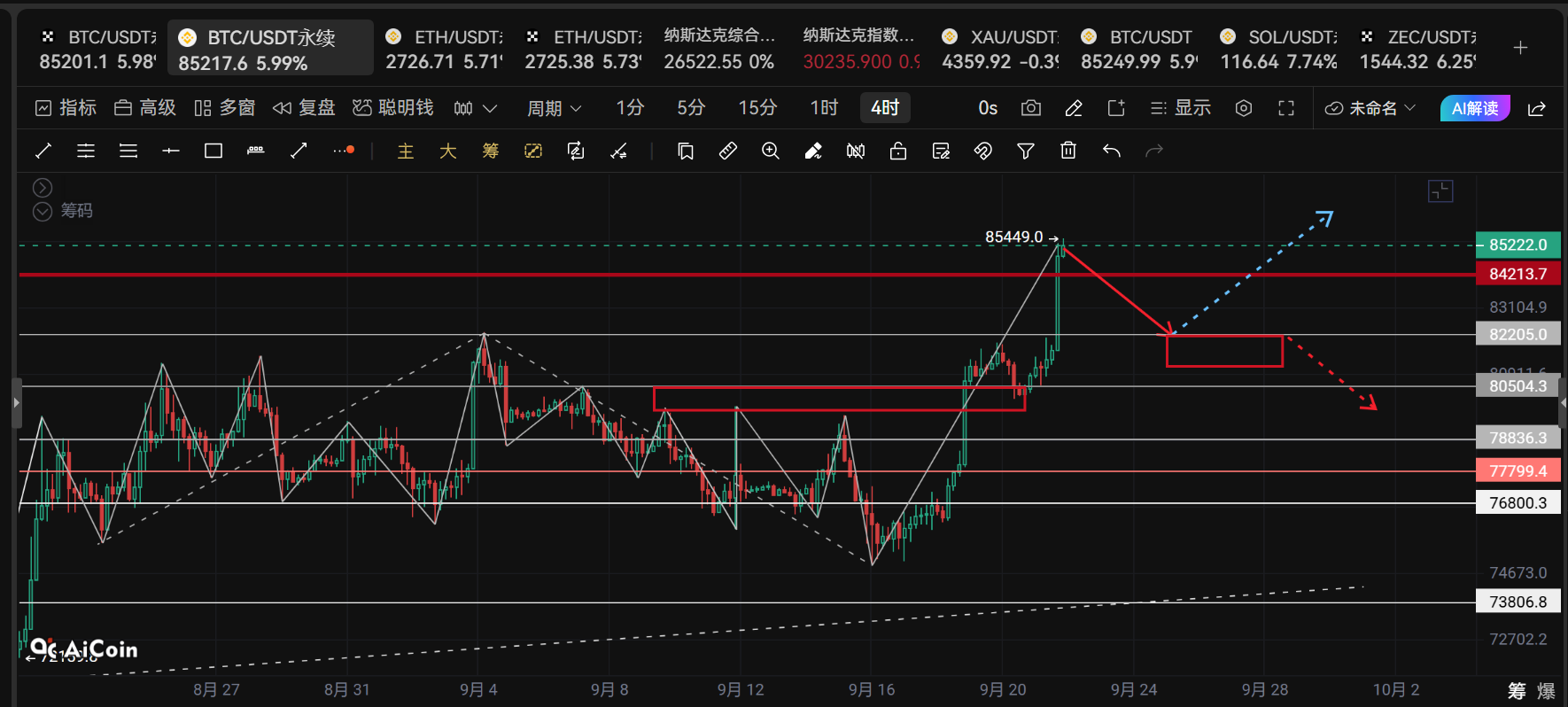Click the 0s countdown indicator
1568x707 pixels.
click(988, 108)
